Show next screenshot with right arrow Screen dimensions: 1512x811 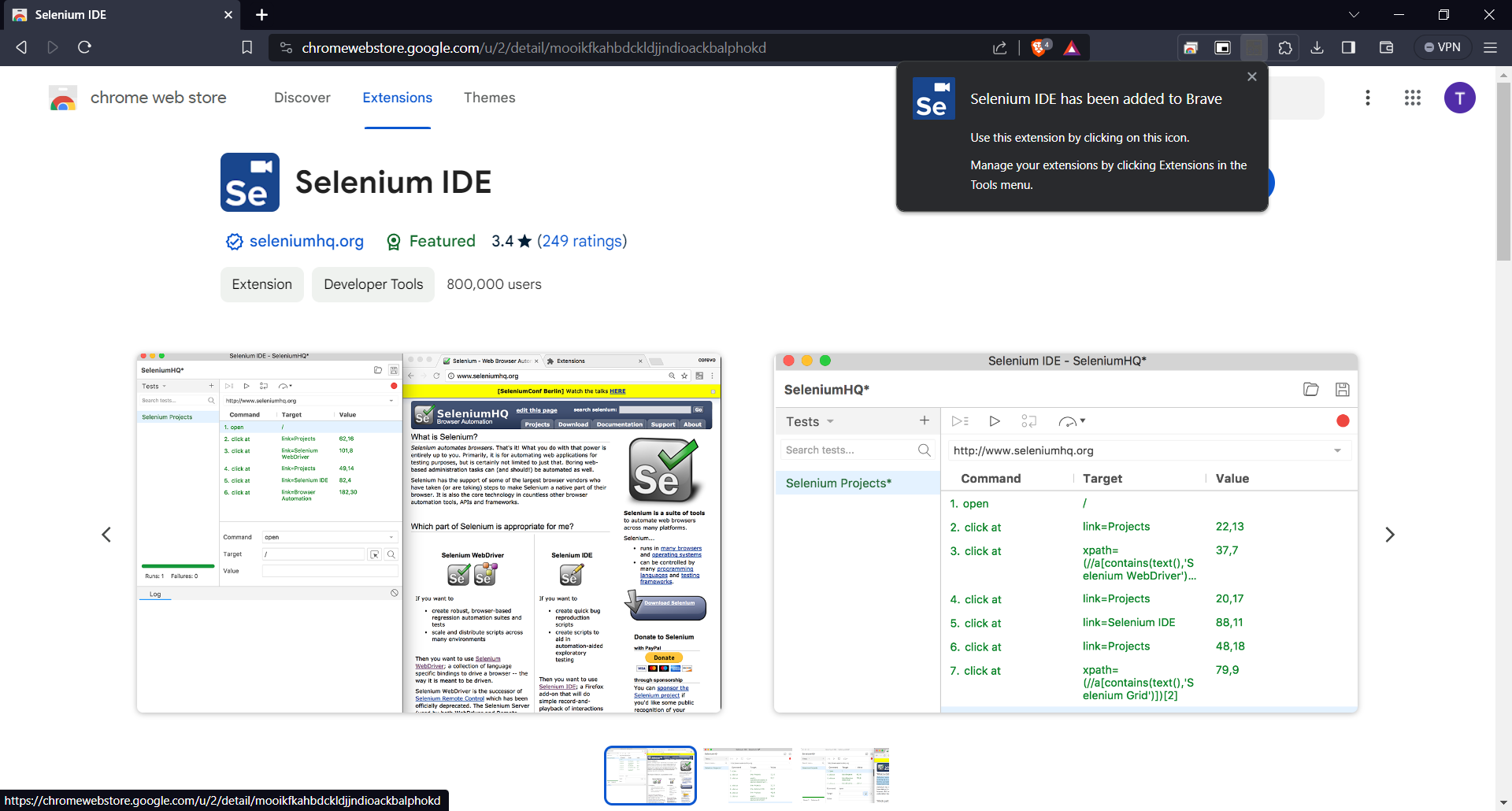pos(1390,535)
